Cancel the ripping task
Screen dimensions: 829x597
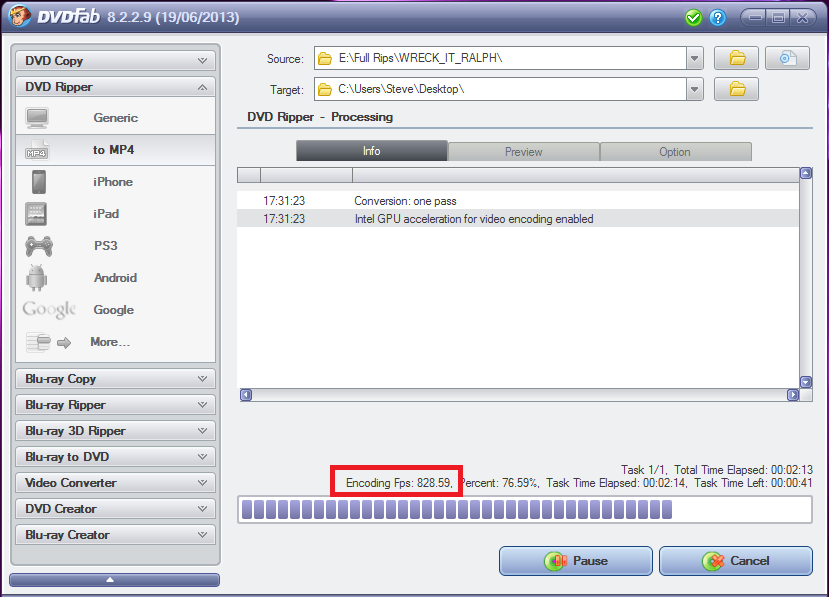tap(735, 561)
